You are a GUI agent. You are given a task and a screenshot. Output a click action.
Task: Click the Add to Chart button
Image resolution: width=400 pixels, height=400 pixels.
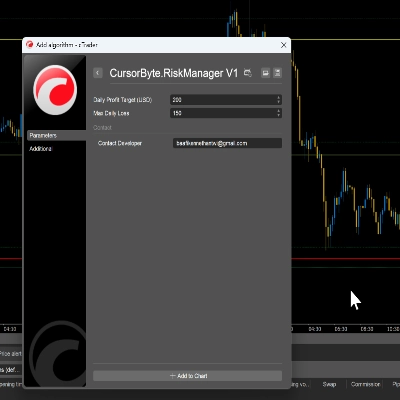(x=187, y=376)
